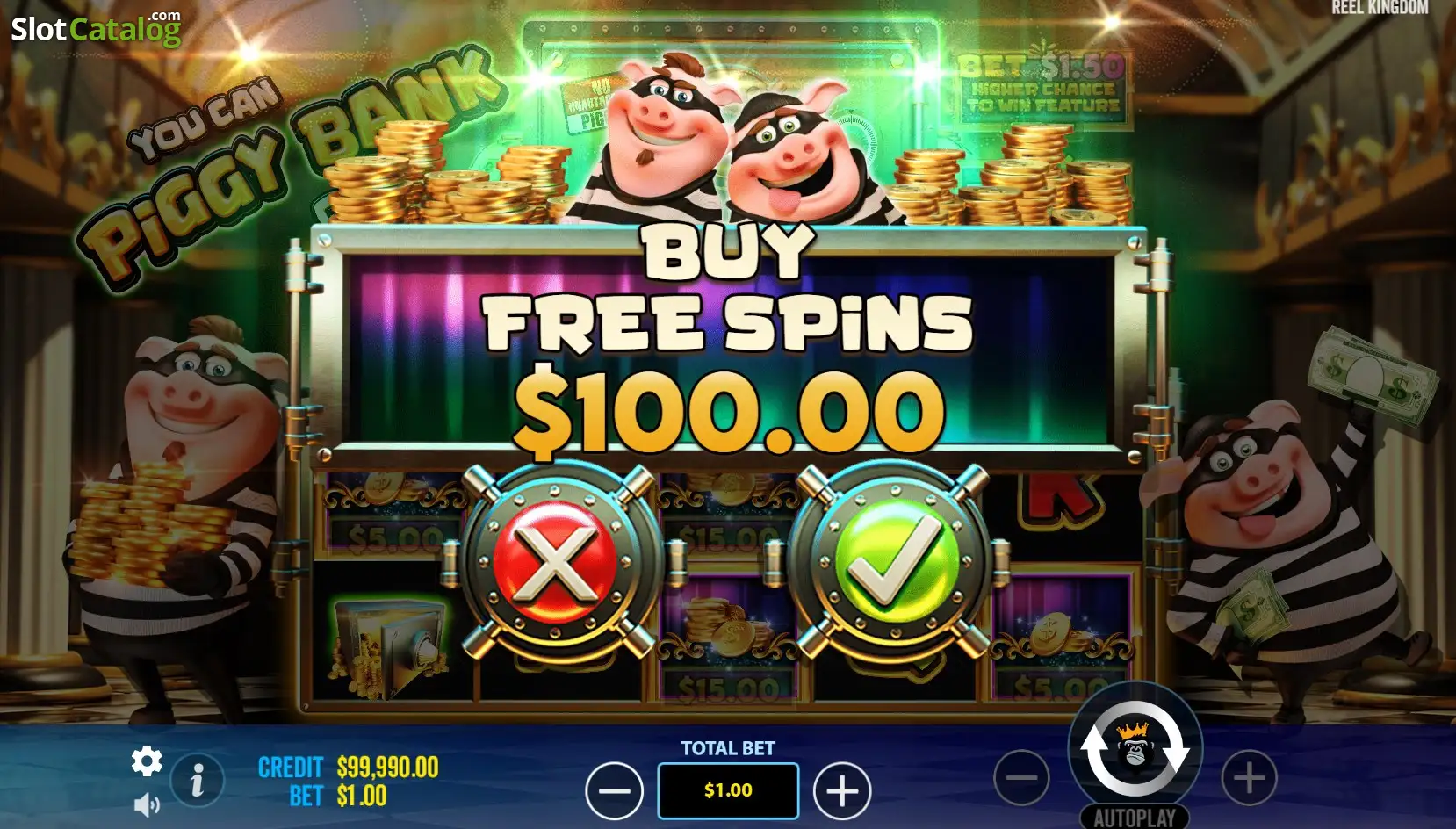Click the Reel Kingdom provider label

coord(1380,8)
